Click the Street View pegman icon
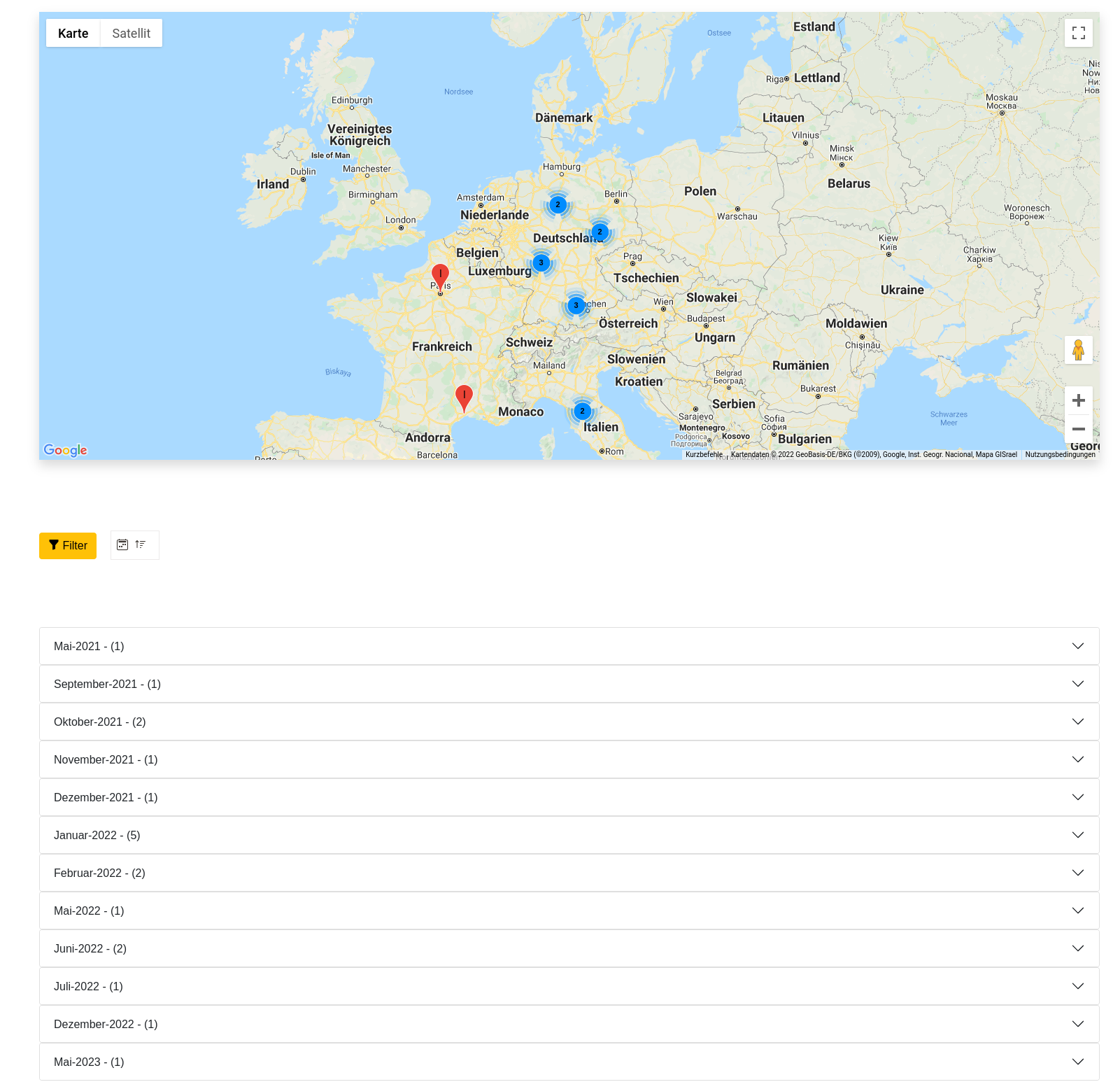 (x=1078, y=349)
